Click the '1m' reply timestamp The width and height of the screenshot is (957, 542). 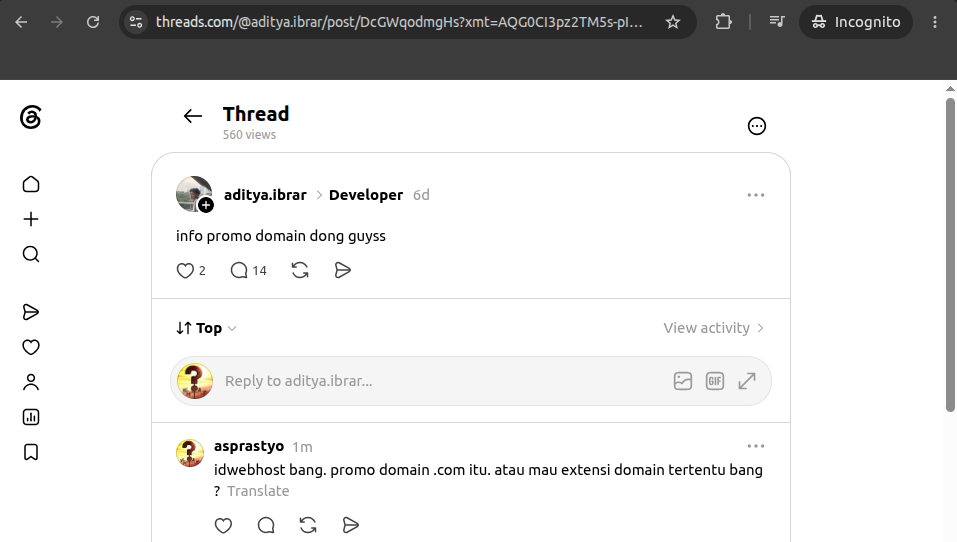[302, 447]
